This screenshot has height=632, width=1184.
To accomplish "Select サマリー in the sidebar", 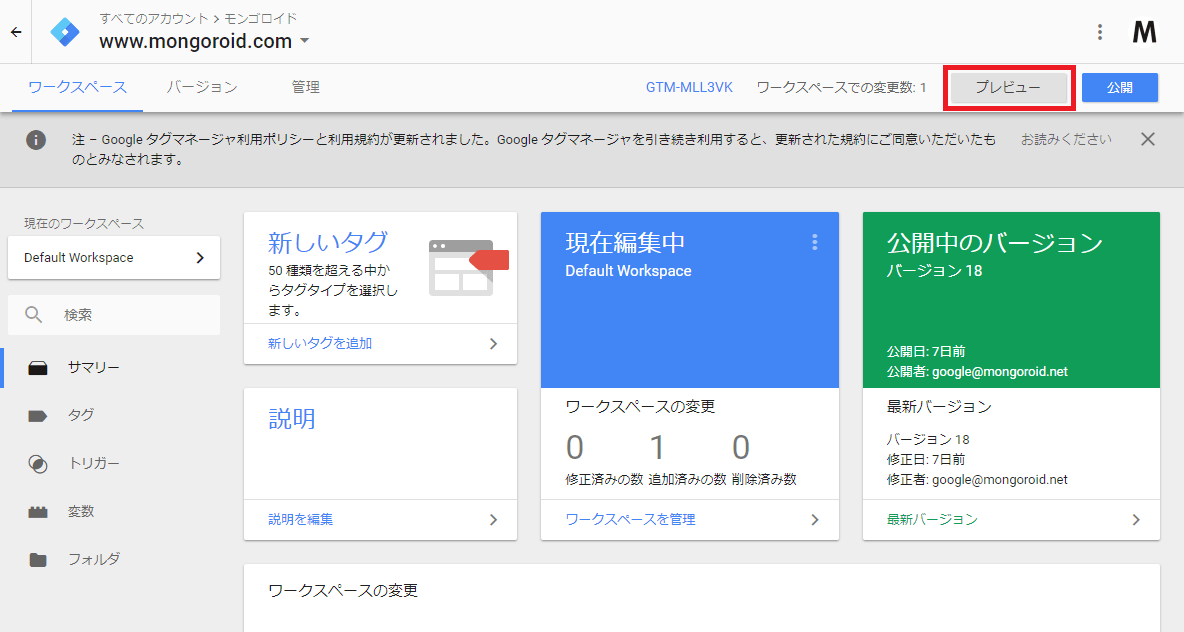I will 93,368.
